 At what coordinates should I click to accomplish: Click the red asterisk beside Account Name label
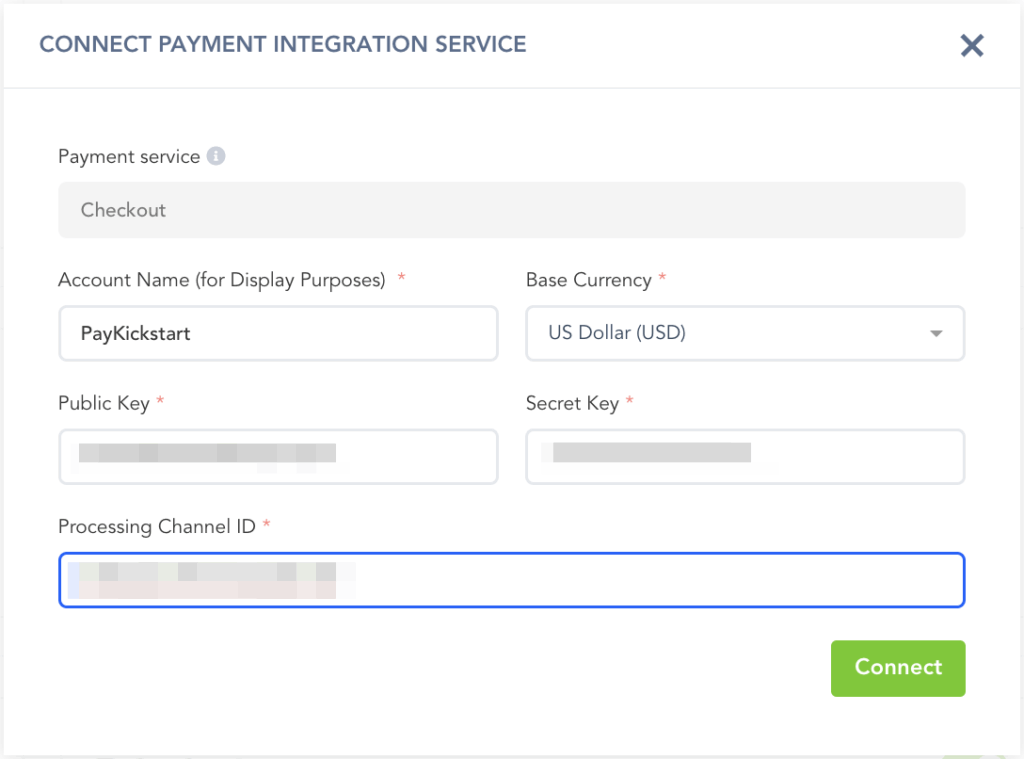(401, 279)
